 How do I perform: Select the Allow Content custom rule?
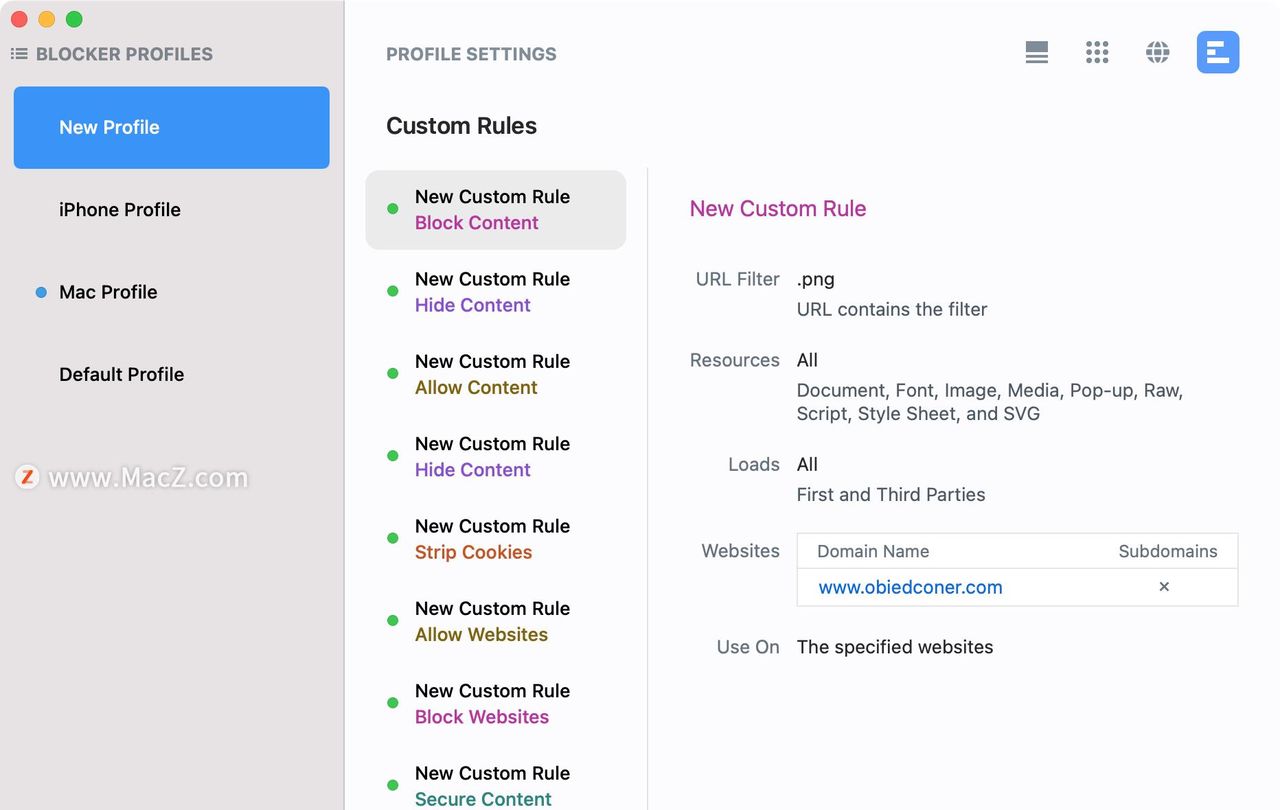[x=492, y=374]
